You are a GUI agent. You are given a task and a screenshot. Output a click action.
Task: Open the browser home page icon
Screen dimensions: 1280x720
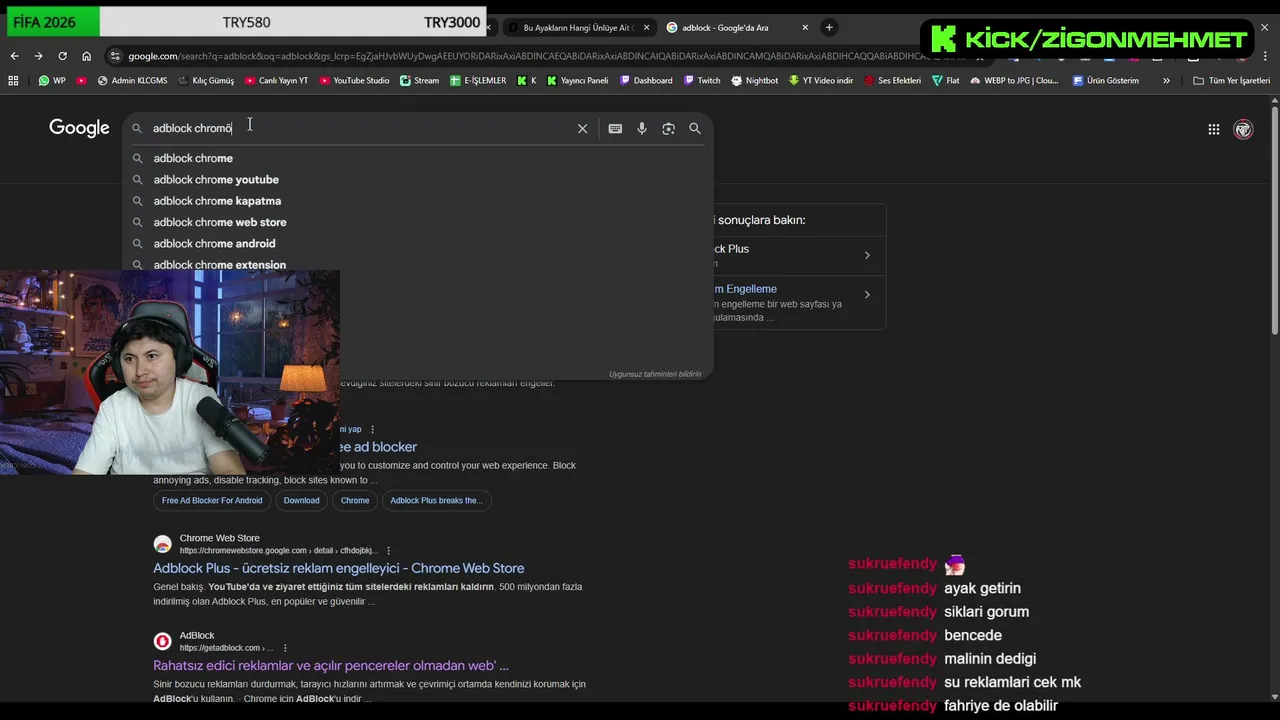[x=87, y=56]
